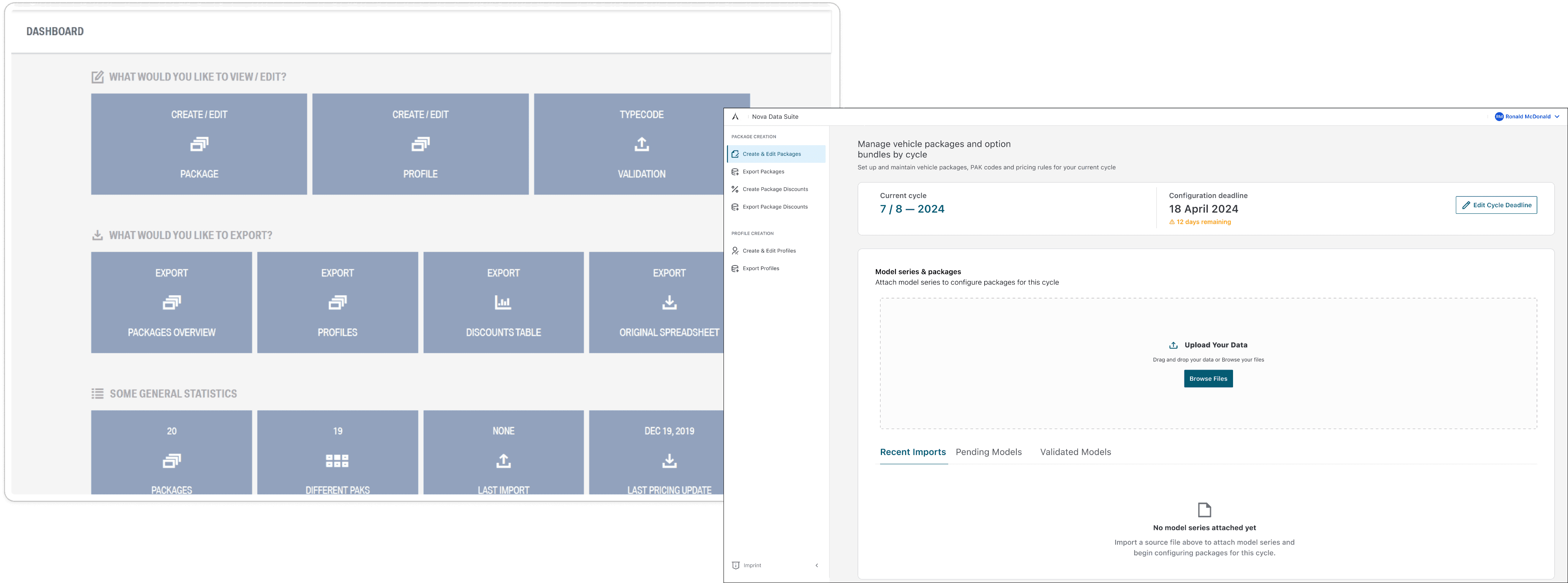Click the Upload Your Data icon
The image size is (1568, 583).
tap(1174, 346)
